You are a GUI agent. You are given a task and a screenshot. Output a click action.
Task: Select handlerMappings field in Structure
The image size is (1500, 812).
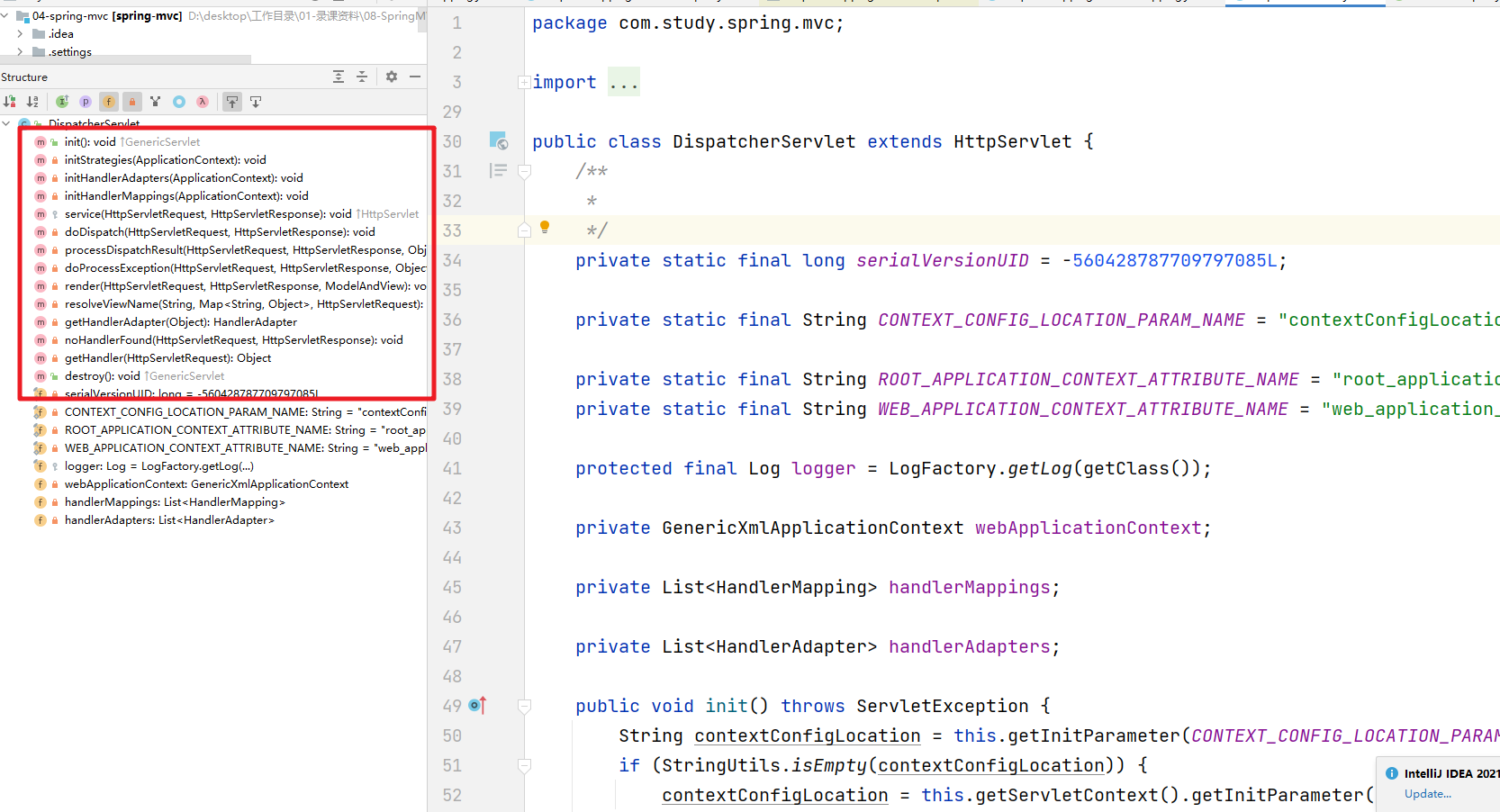[175, 501]
